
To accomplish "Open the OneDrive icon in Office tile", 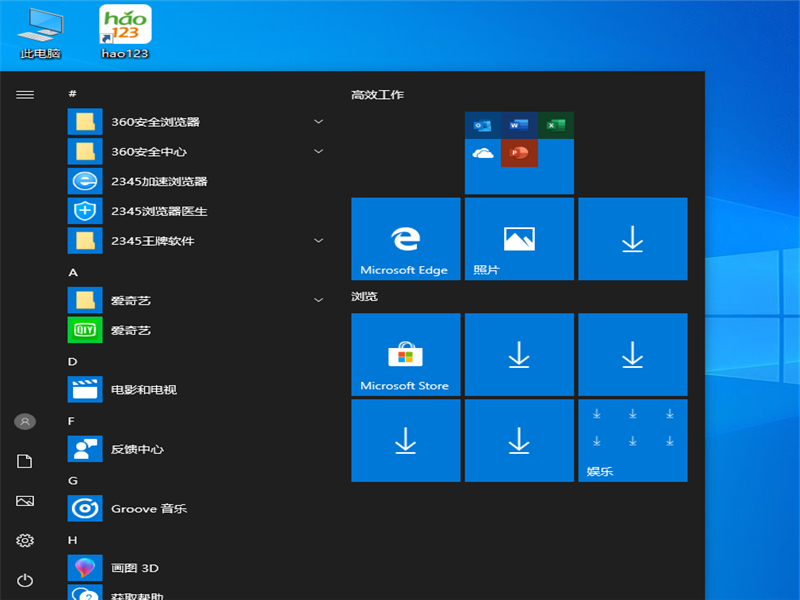I will click(483, 153).
